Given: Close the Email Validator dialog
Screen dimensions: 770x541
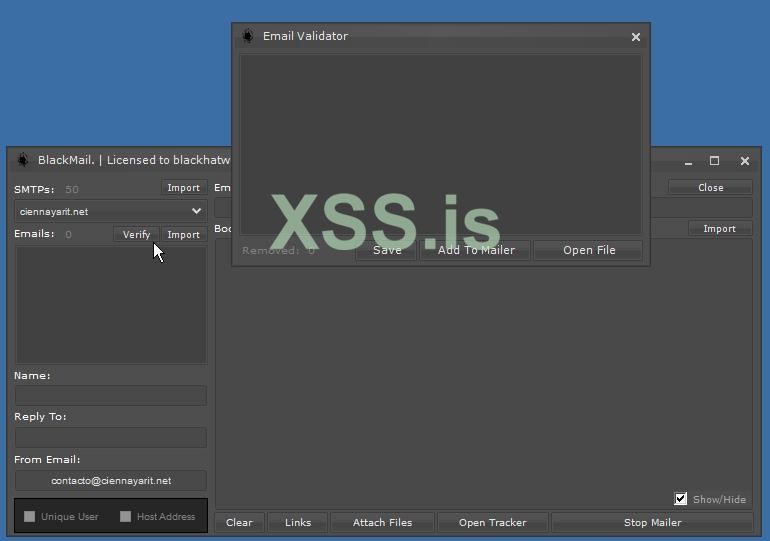Looking at the screenshot, I should pos(635,37).
